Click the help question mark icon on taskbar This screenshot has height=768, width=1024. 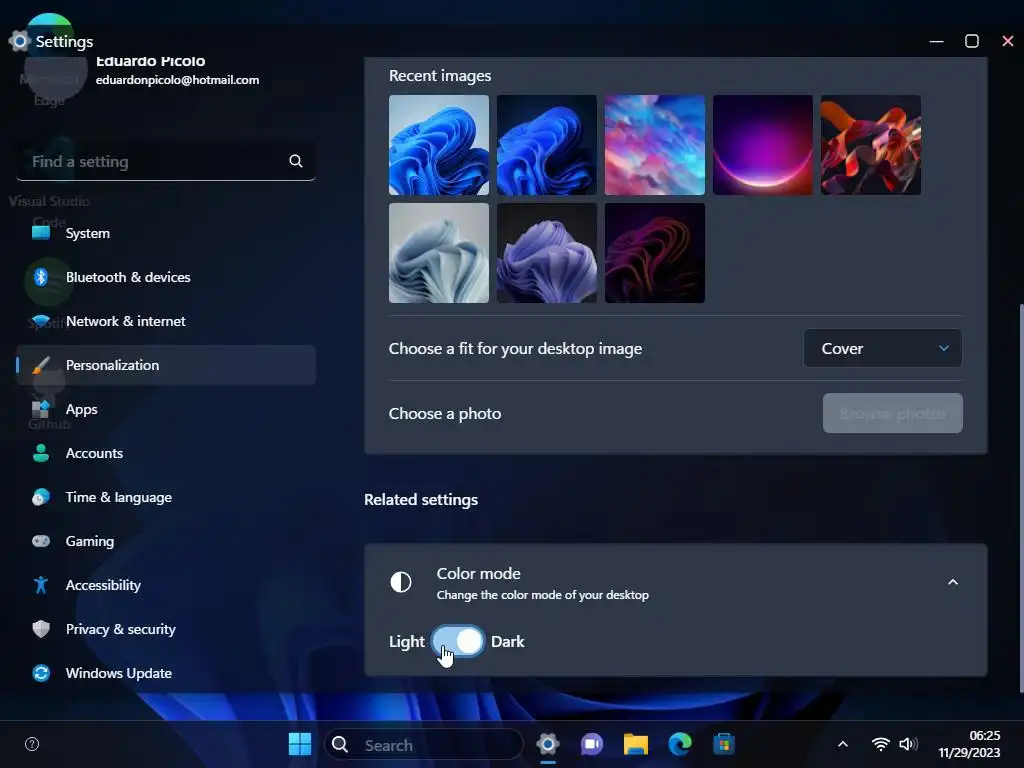pyautogui.click(x=32, y=744)
